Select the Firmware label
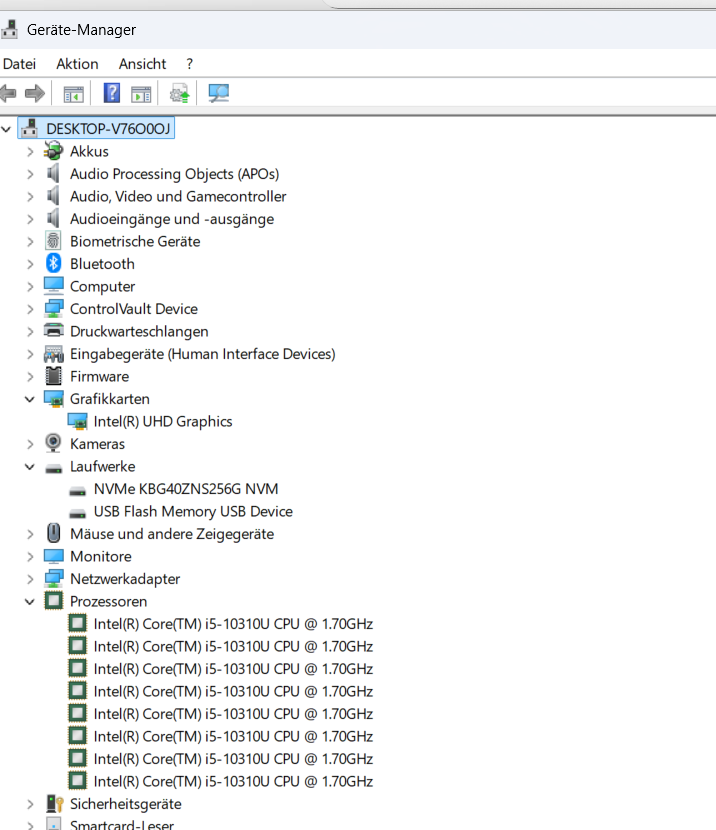This screenshot has width=716, height=830. [x=99, y=376]
